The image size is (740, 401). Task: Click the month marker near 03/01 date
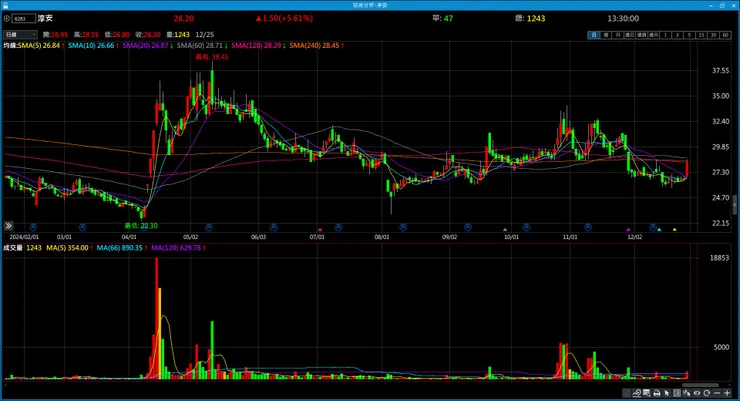click(83, 227)
